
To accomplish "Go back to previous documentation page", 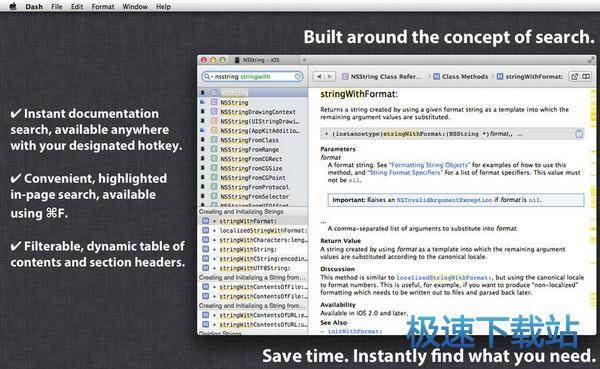I will [x=319, y=77].
